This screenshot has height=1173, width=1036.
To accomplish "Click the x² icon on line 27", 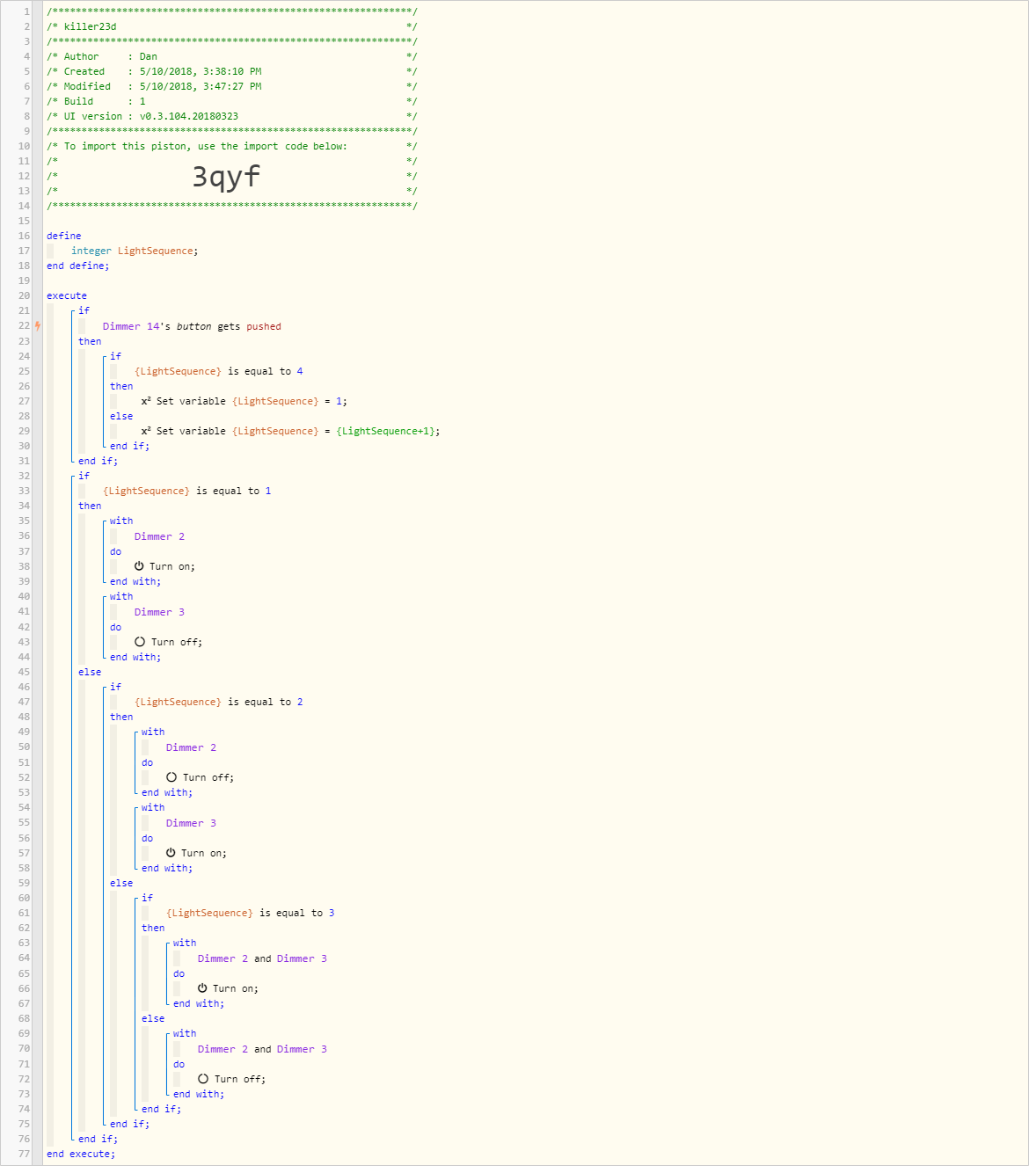I will click(146, 401).
